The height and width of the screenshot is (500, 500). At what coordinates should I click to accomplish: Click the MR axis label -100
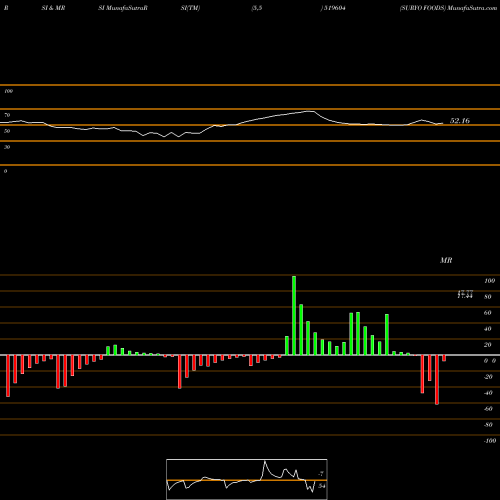(490, 441)
